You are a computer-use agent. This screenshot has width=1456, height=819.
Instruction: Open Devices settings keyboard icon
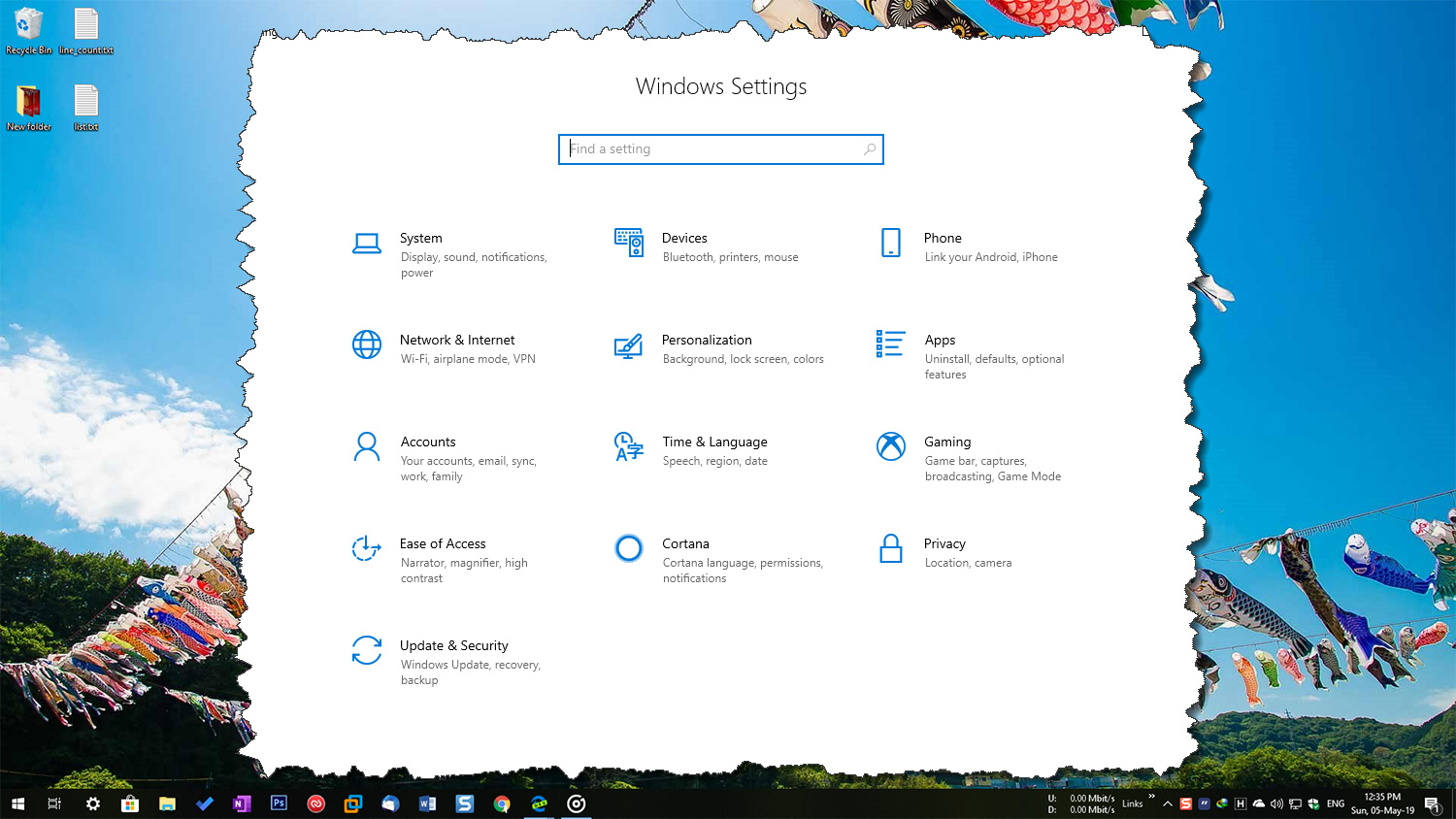[x=629, y=243]
